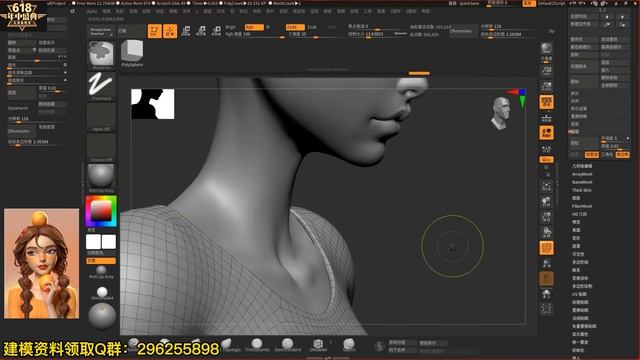Click the PolySphere tool thumbnail
Screen dimensions: 640x360
click(132, 53)
